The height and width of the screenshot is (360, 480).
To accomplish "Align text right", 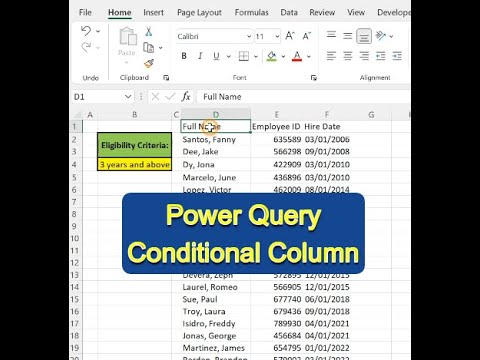I will pyautogui.click(x=364, y=56).
